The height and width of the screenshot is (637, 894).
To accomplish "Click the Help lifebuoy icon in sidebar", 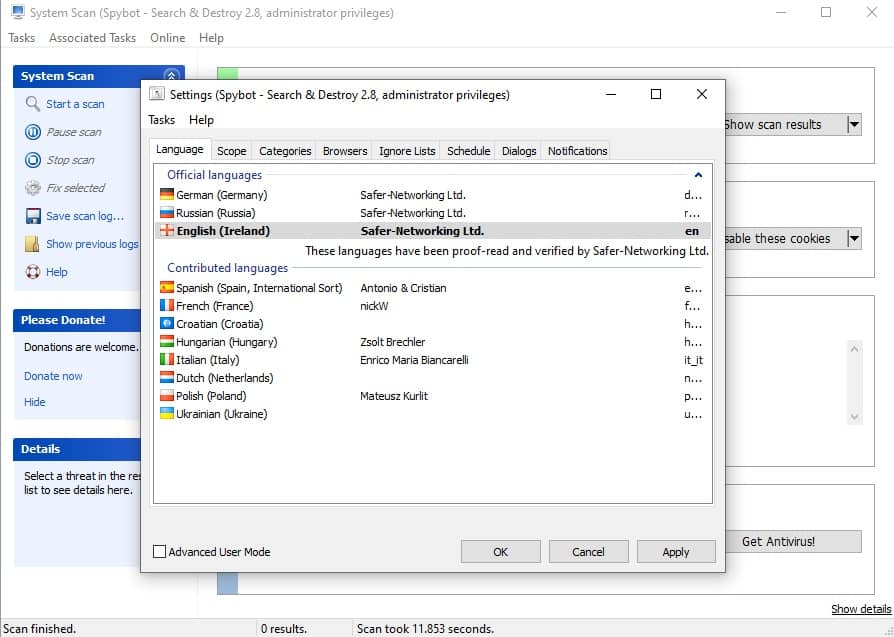I will pyautogui.click(x=32, y=272).
